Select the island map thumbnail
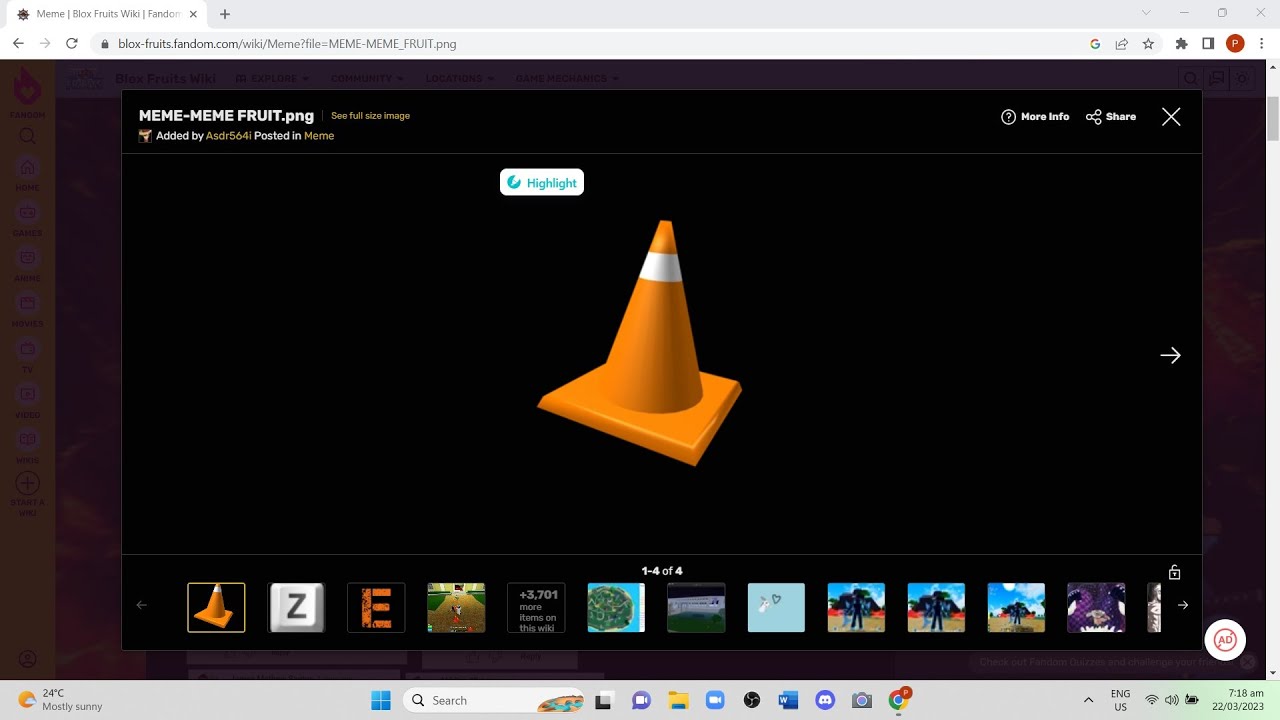 (616, 607)
